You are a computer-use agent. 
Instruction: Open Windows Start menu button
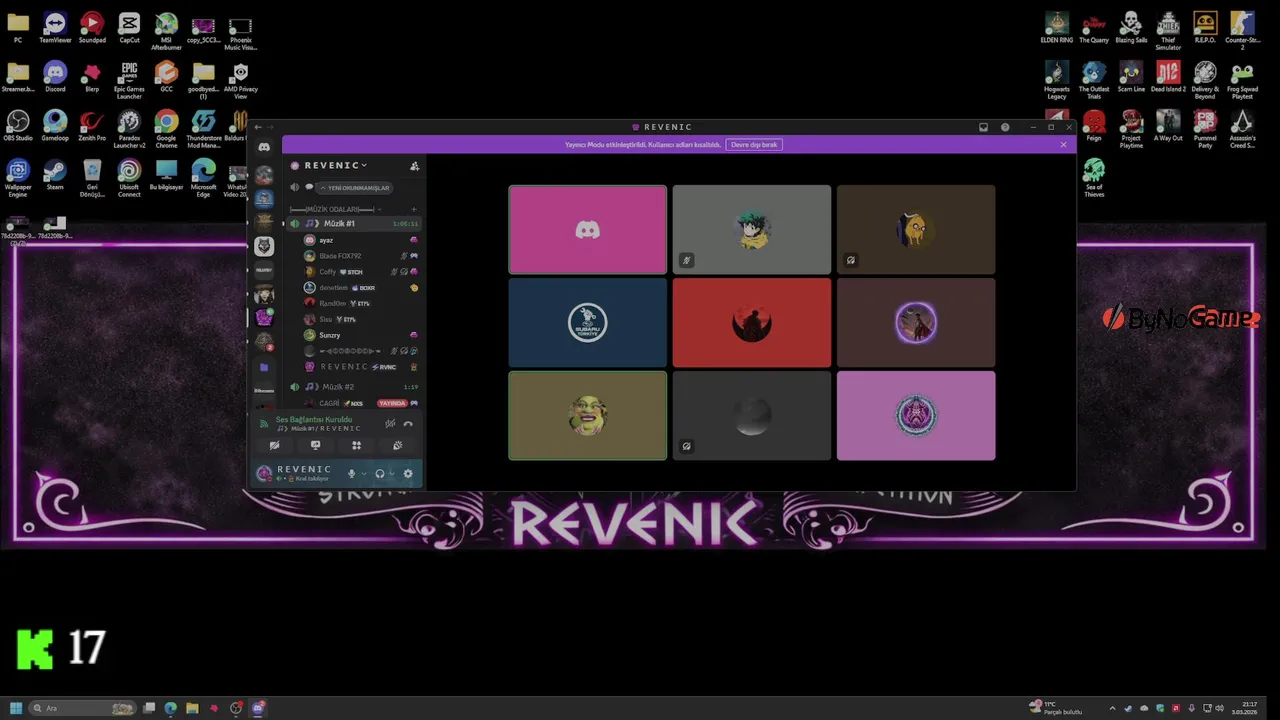click(16, 708)
